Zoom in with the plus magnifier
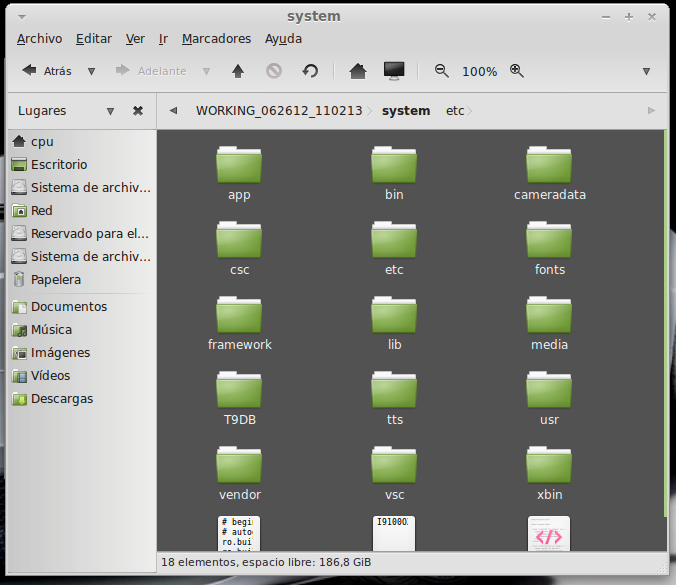The width and height of the screenshot is (676, 585). tap(516, 71)
